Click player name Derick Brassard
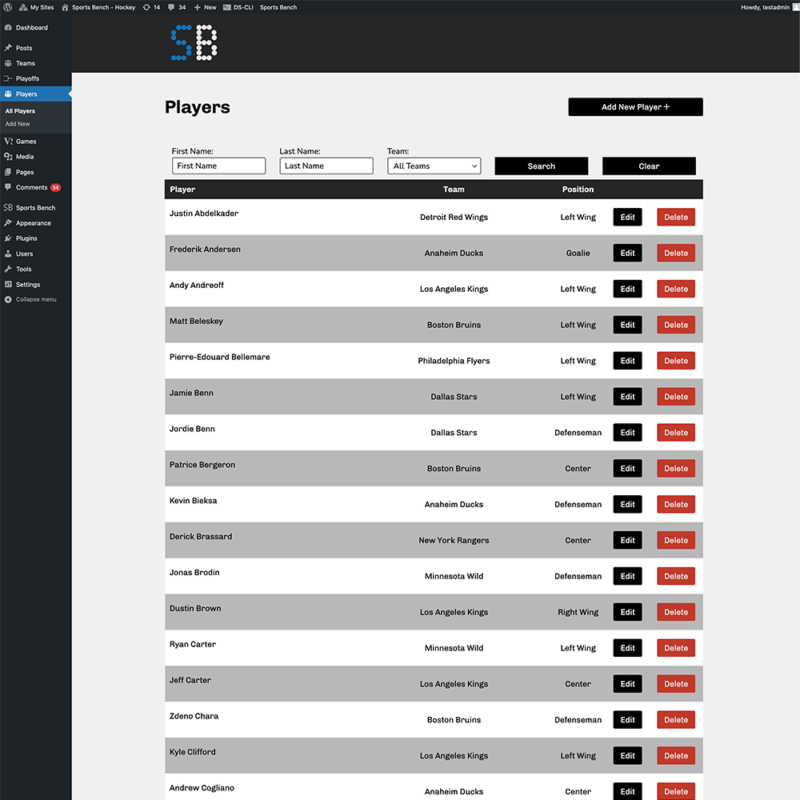The width and height of the screenshot is (800, 800). click(x=201, y=537)
